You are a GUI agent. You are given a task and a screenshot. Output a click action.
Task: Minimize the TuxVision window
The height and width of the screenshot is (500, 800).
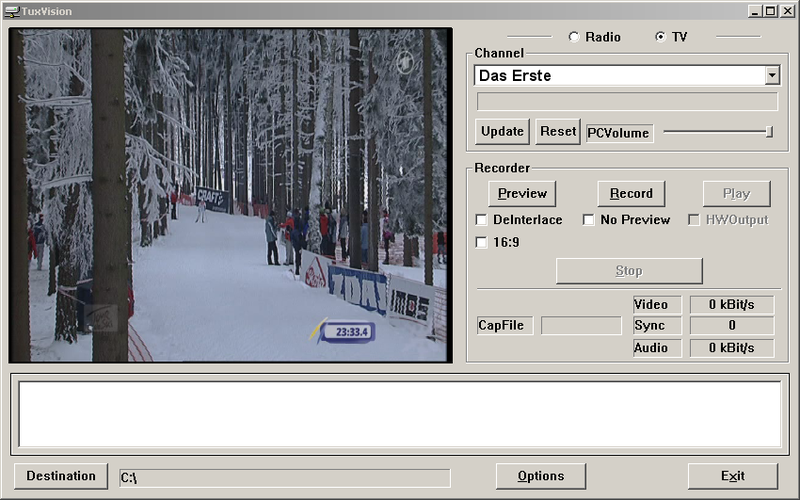click(x=755, y=11)
